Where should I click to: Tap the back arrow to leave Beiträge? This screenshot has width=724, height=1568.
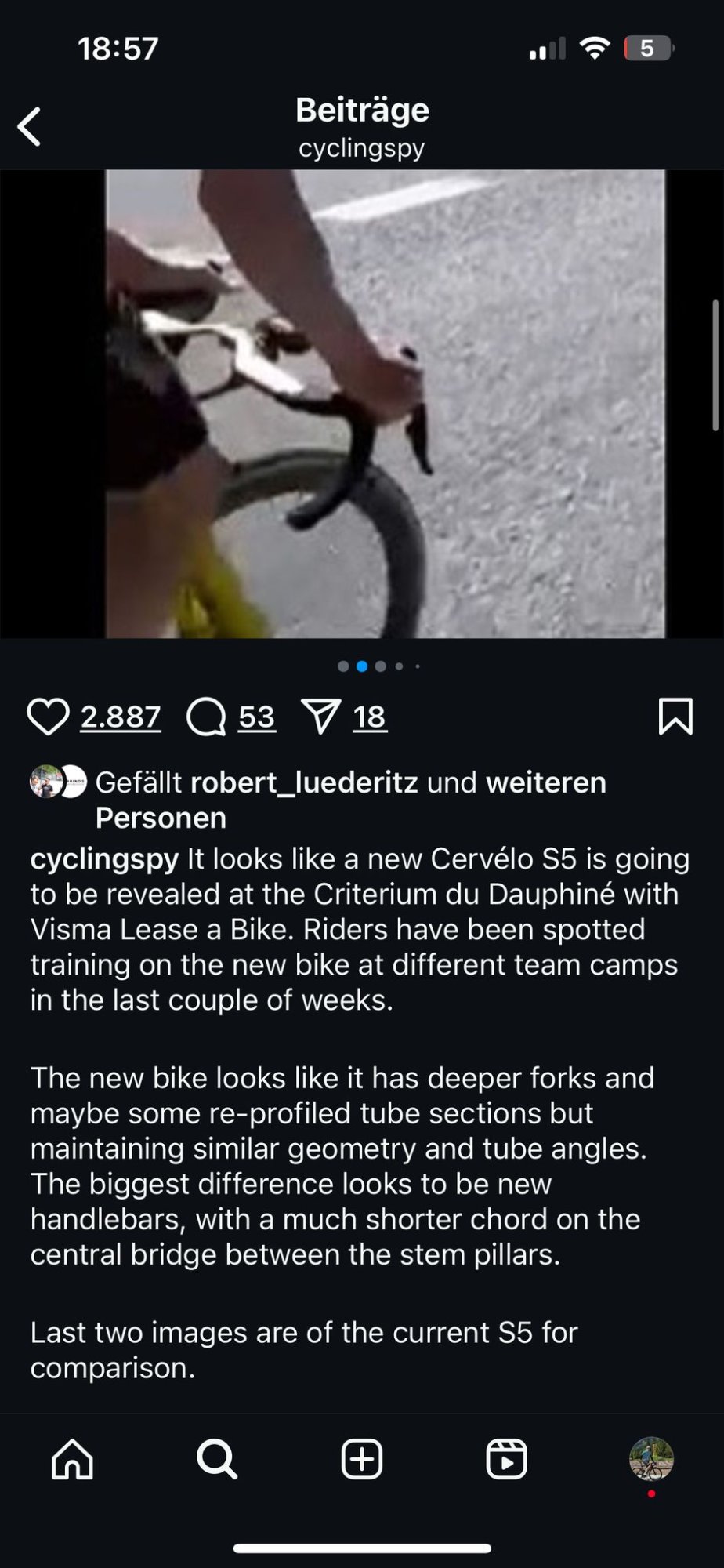pyautogui.click(x=29, y=127)
